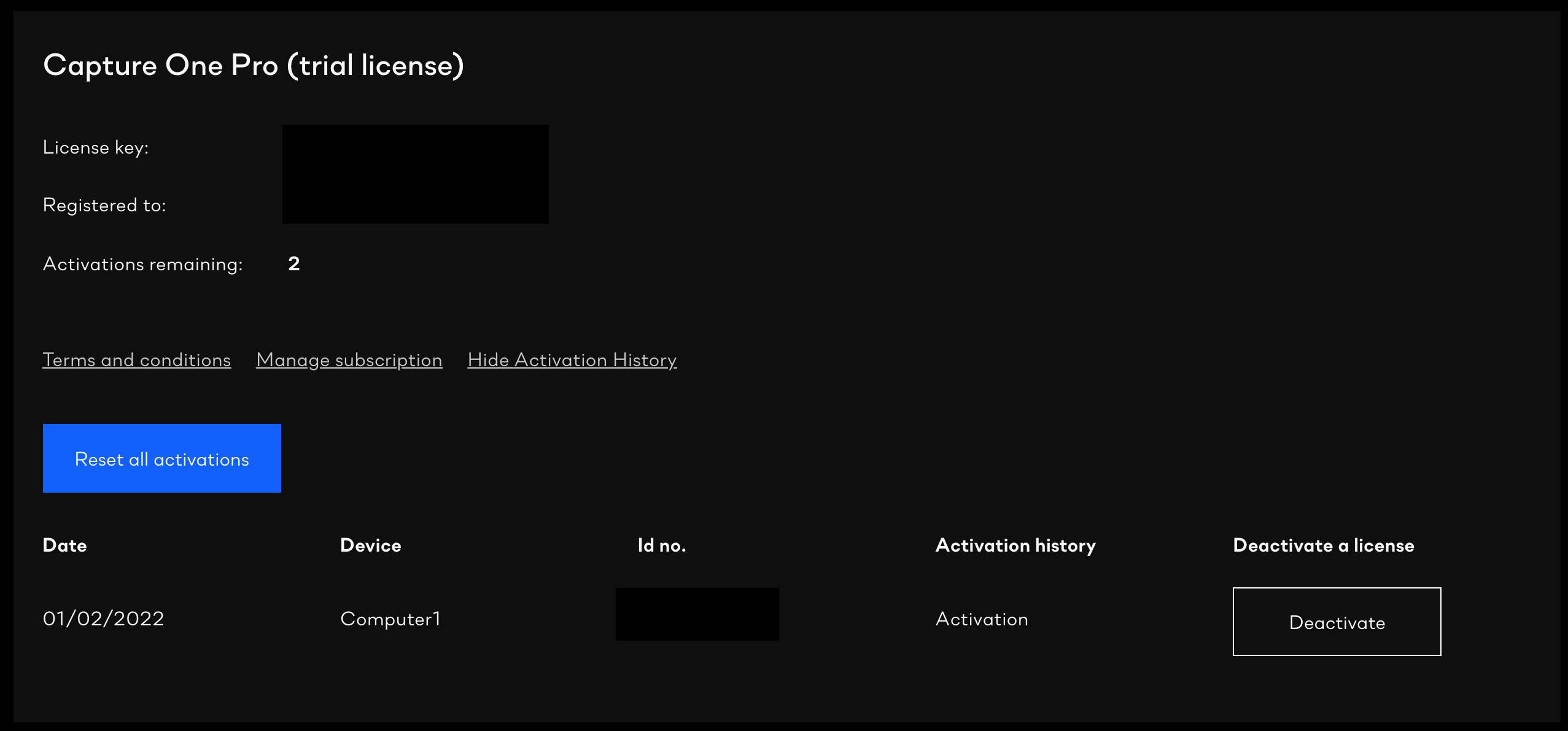
Task: Open the Terms and conditions link
Action: point(137,360)
